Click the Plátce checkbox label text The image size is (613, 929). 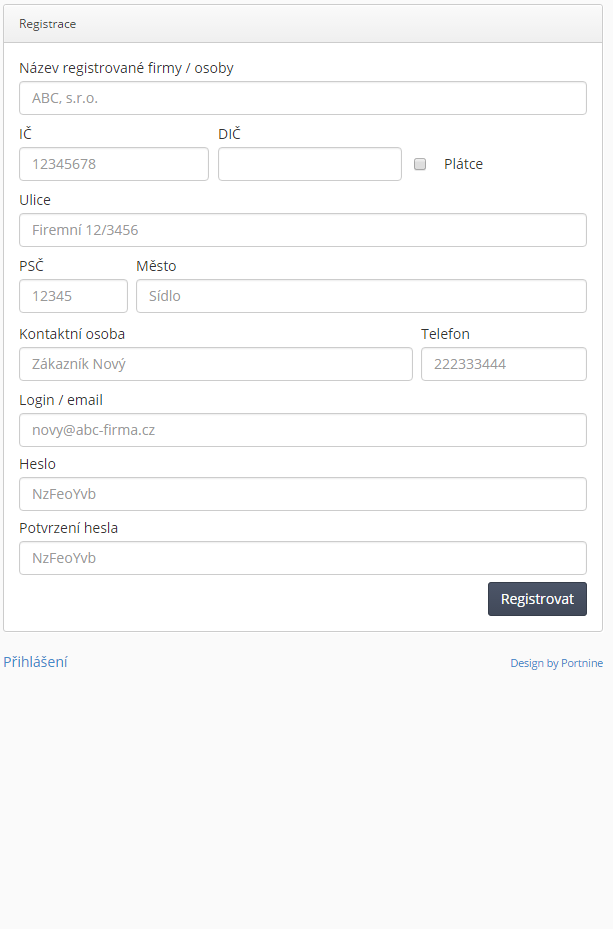(463, 164)
